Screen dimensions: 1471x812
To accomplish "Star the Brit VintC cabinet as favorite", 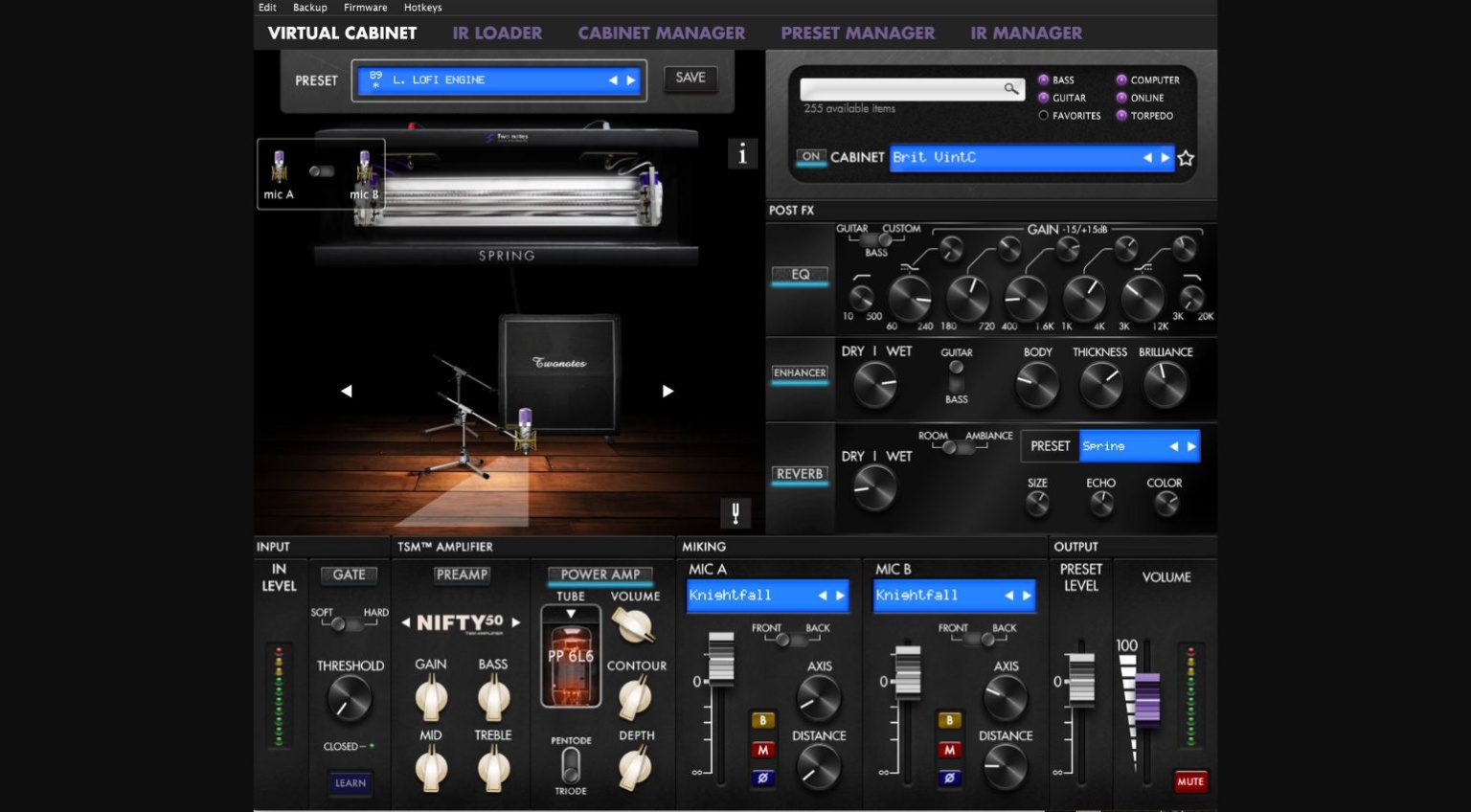I will tap(1186, 158).
